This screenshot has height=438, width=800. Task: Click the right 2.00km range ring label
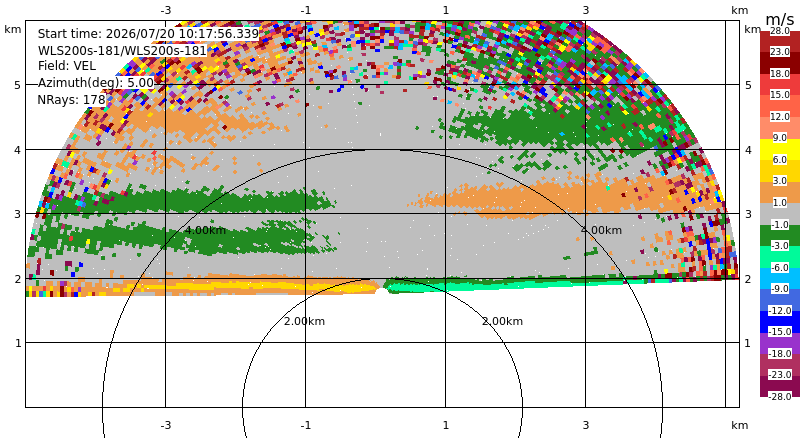point(503,321)
